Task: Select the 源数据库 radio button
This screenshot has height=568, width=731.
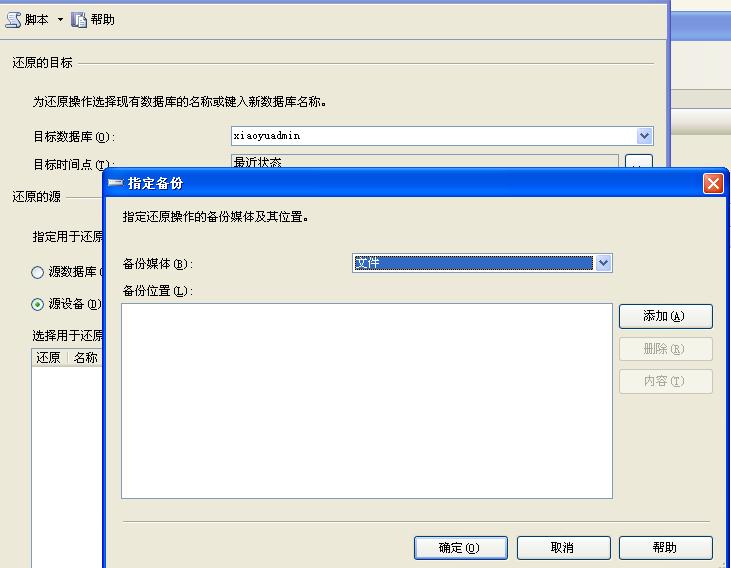Action: tap(38, 272)
